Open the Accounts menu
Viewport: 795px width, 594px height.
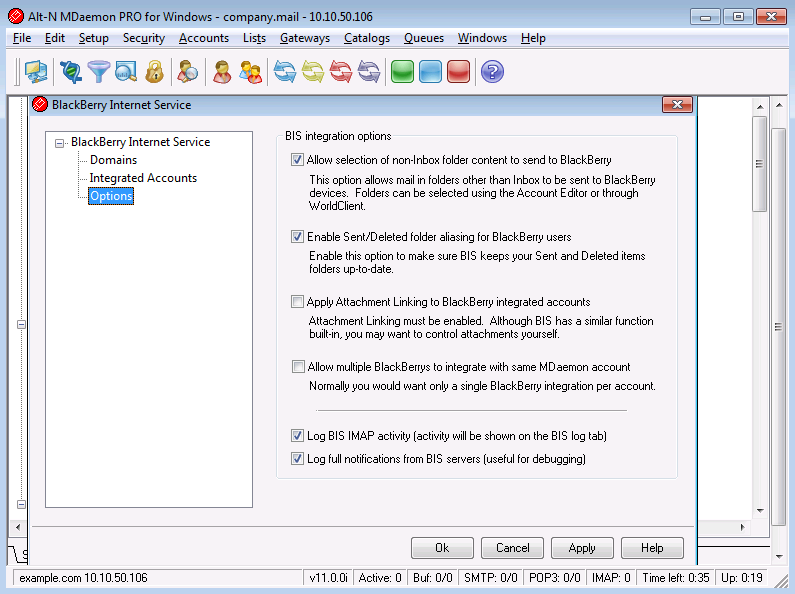tap(204, 38)
